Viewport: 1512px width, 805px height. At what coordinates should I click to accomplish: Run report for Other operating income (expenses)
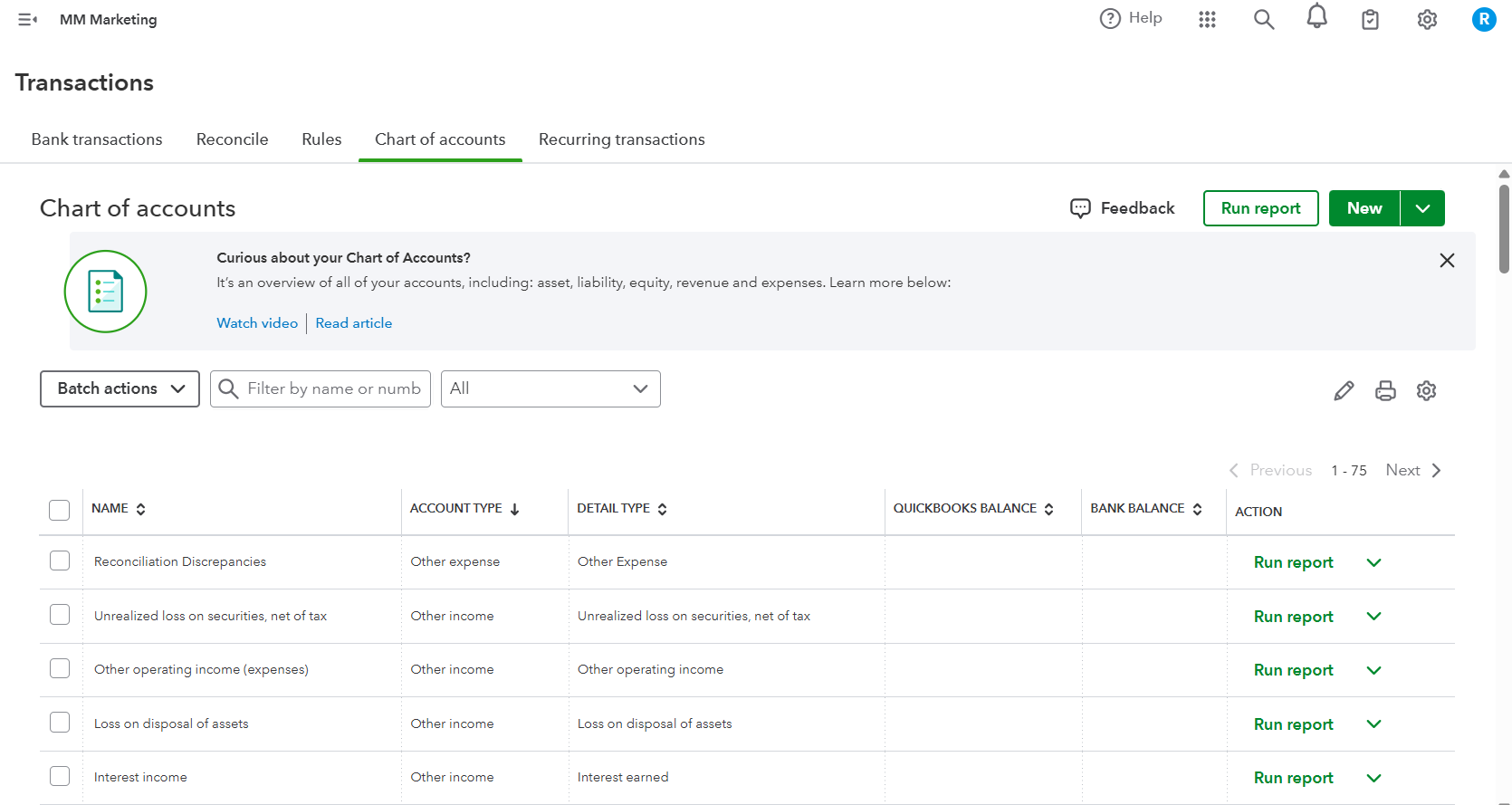tap(1293, 670)
